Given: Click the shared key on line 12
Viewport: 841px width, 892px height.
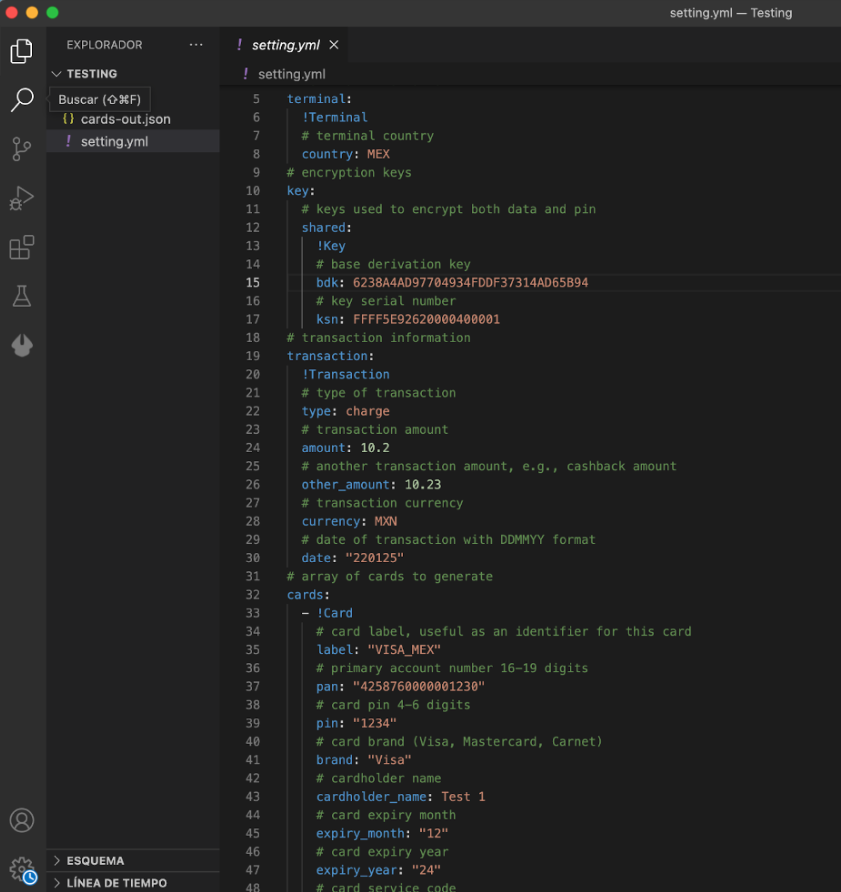Looking at the screenshot, I should (x=323, y=228).
